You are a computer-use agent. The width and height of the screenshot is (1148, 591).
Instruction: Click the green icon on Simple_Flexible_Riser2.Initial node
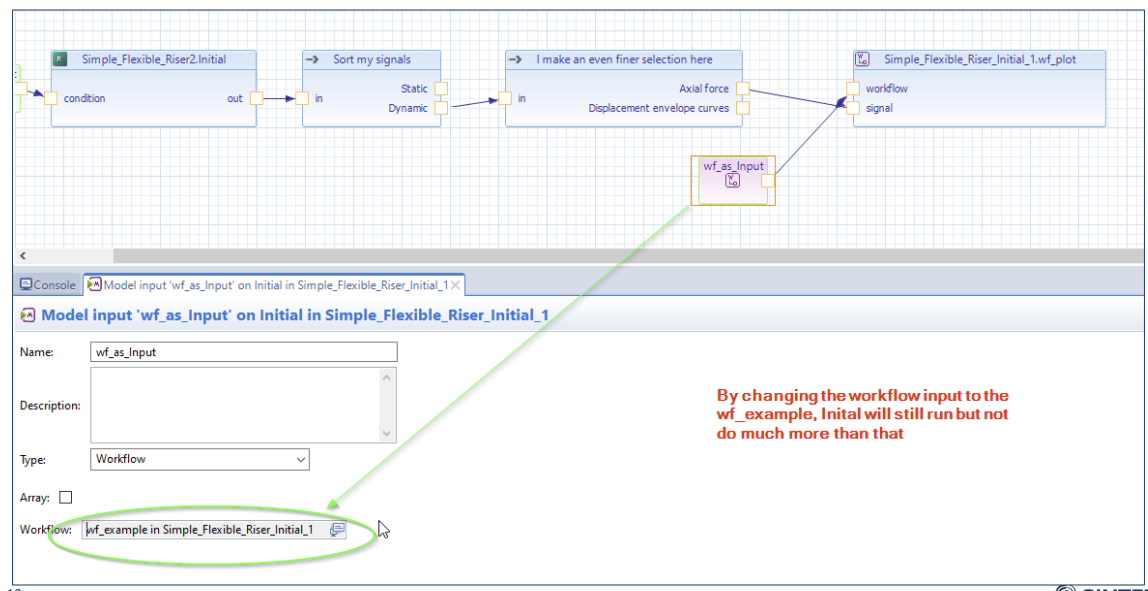pos(61,60)
